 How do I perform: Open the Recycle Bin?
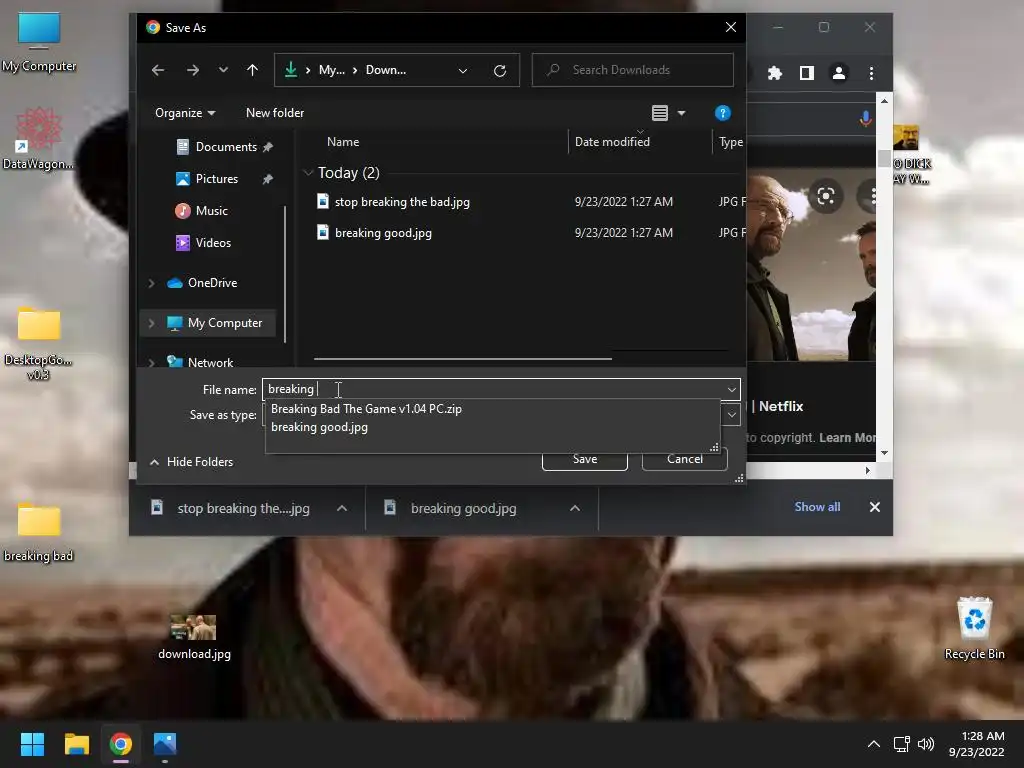[974, 628]
